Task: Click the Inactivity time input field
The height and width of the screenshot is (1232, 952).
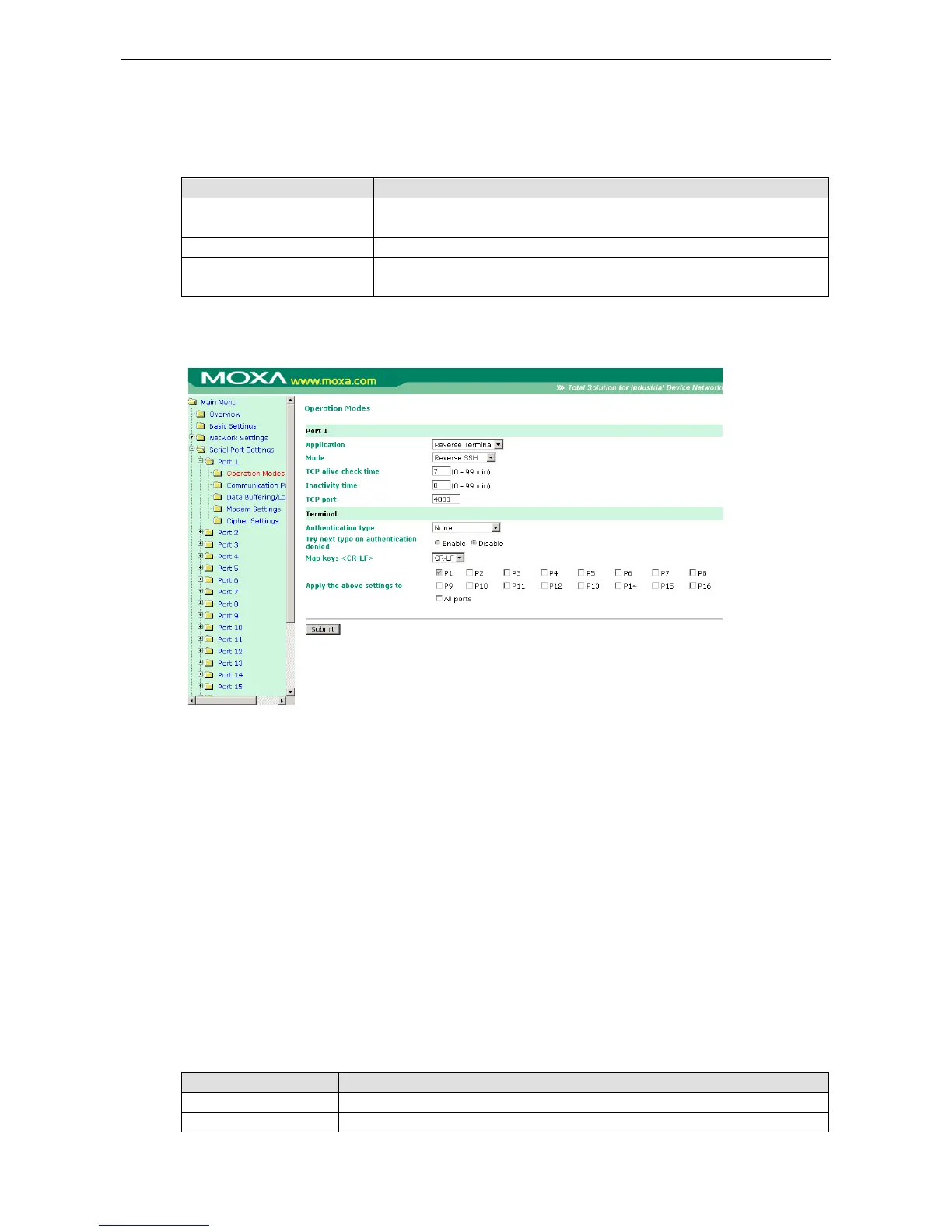Action: pos(441,485)
